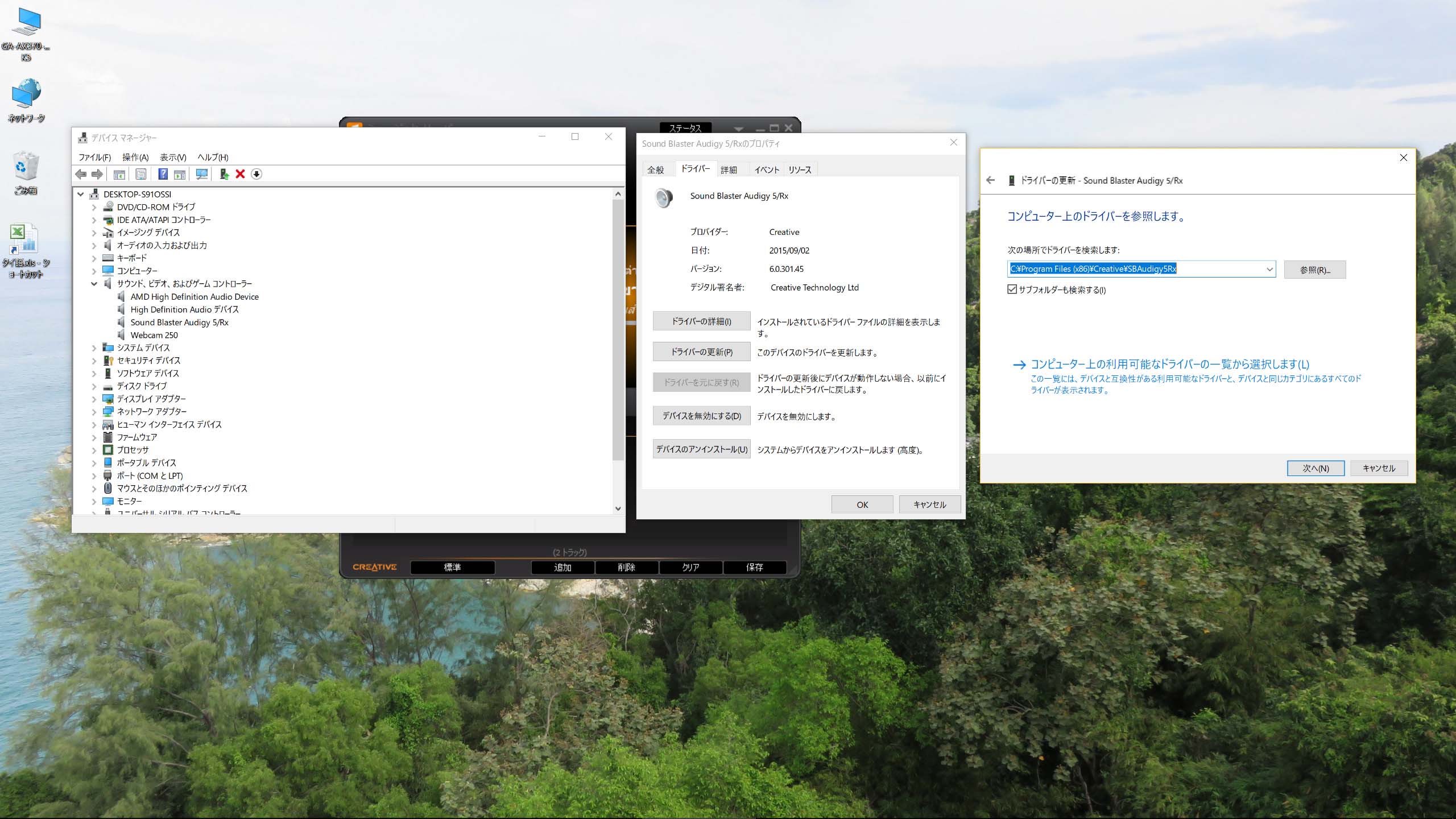The height and width of the screenshot is (819, 1456).
Task: Switch to the General (全般) tab
Action: click(656, 169)
